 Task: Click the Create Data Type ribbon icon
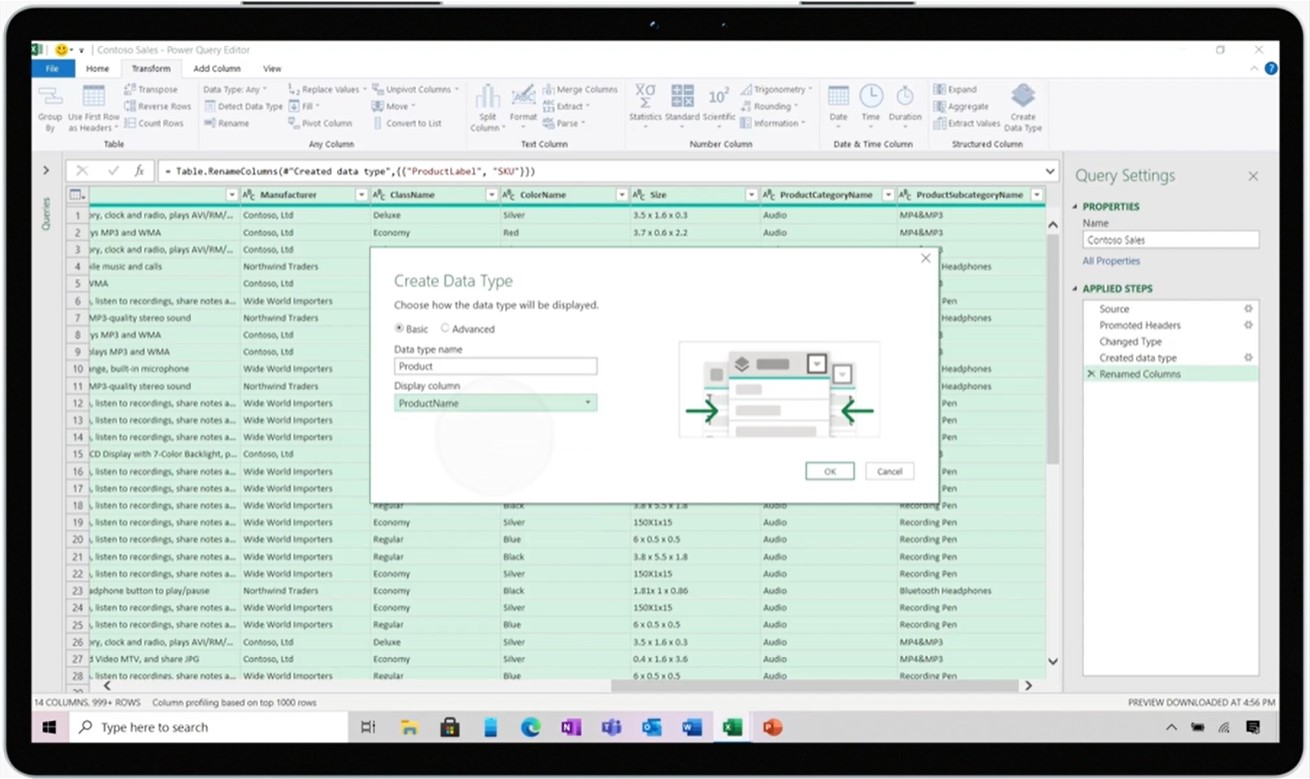(x=1022, y=98)
